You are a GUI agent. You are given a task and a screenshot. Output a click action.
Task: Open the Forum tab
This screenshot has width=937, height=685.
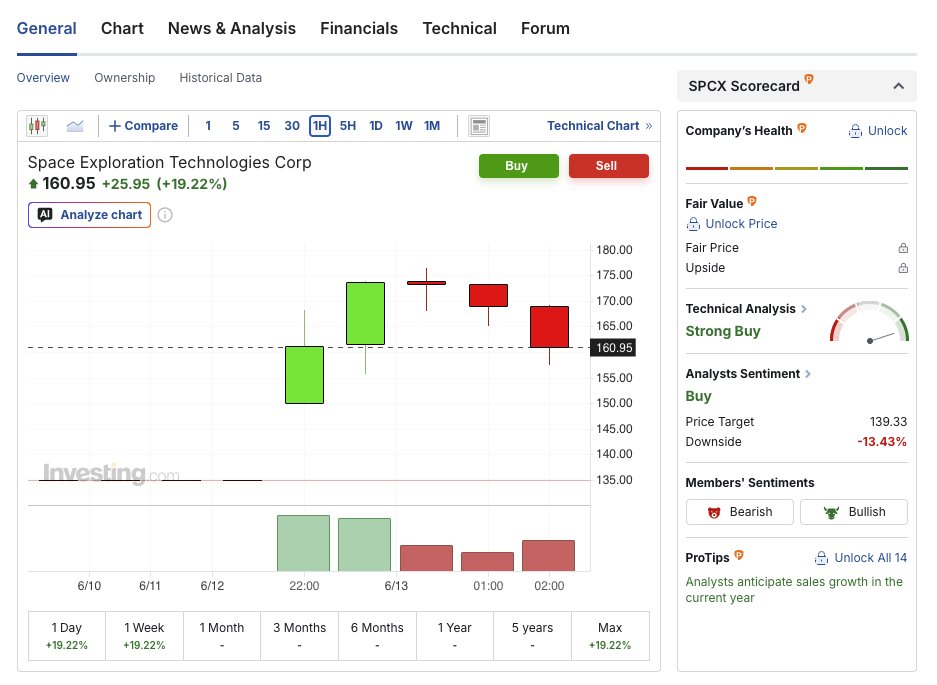pyautogui.click(x=545, y=29)
